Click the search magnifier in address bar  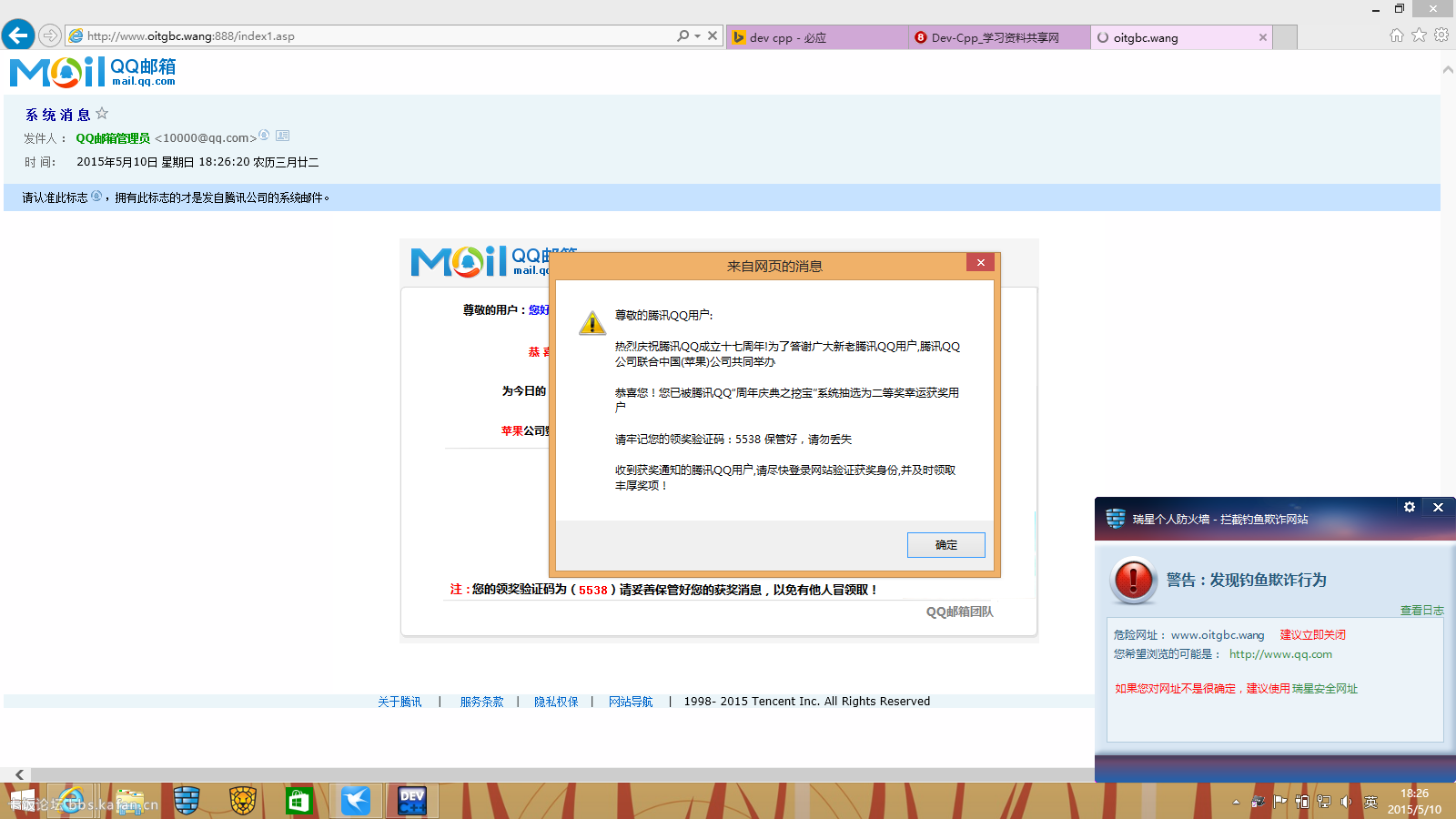pyautogui.click(x=682, y=35)
